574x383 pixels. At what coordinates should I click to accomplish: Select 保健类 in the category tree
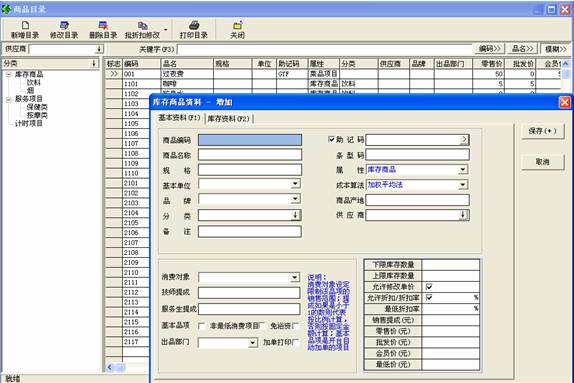[37, 107]
